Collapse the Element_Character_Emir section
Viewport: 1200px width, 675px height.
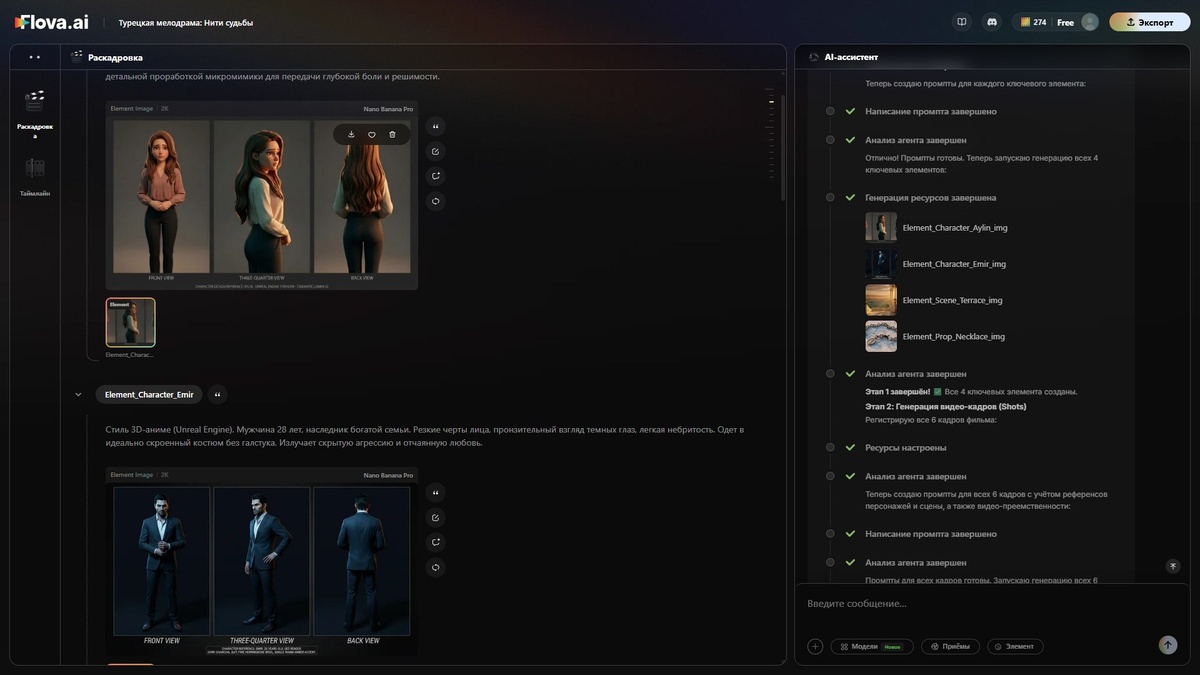(78, 394)
